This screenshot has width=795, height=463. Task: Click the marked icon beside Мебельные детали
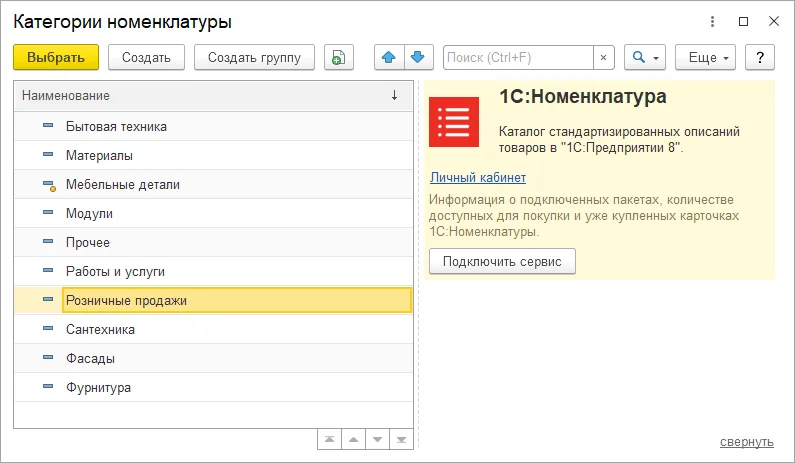point(49,186)
